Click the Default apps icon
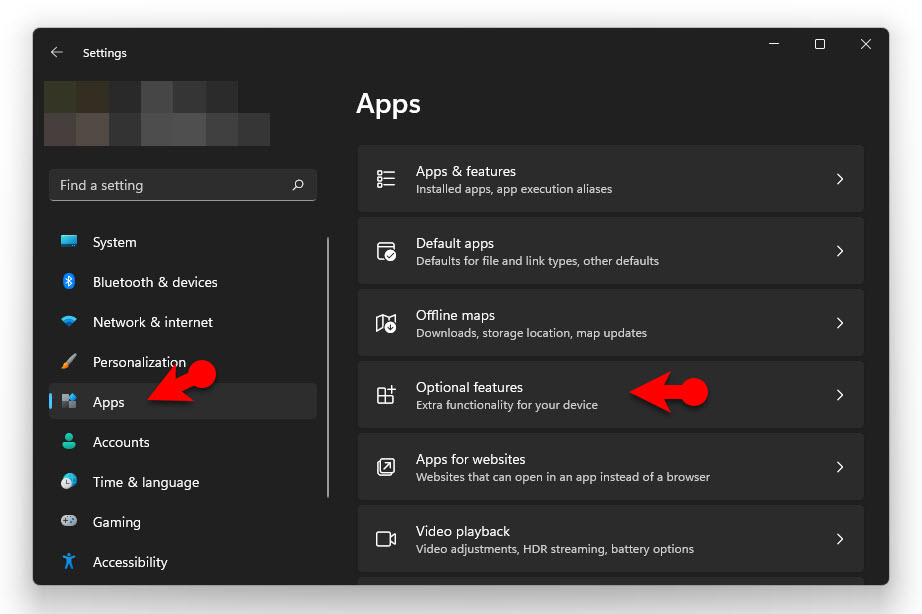 pyautogui.click(x=386, y=250)
